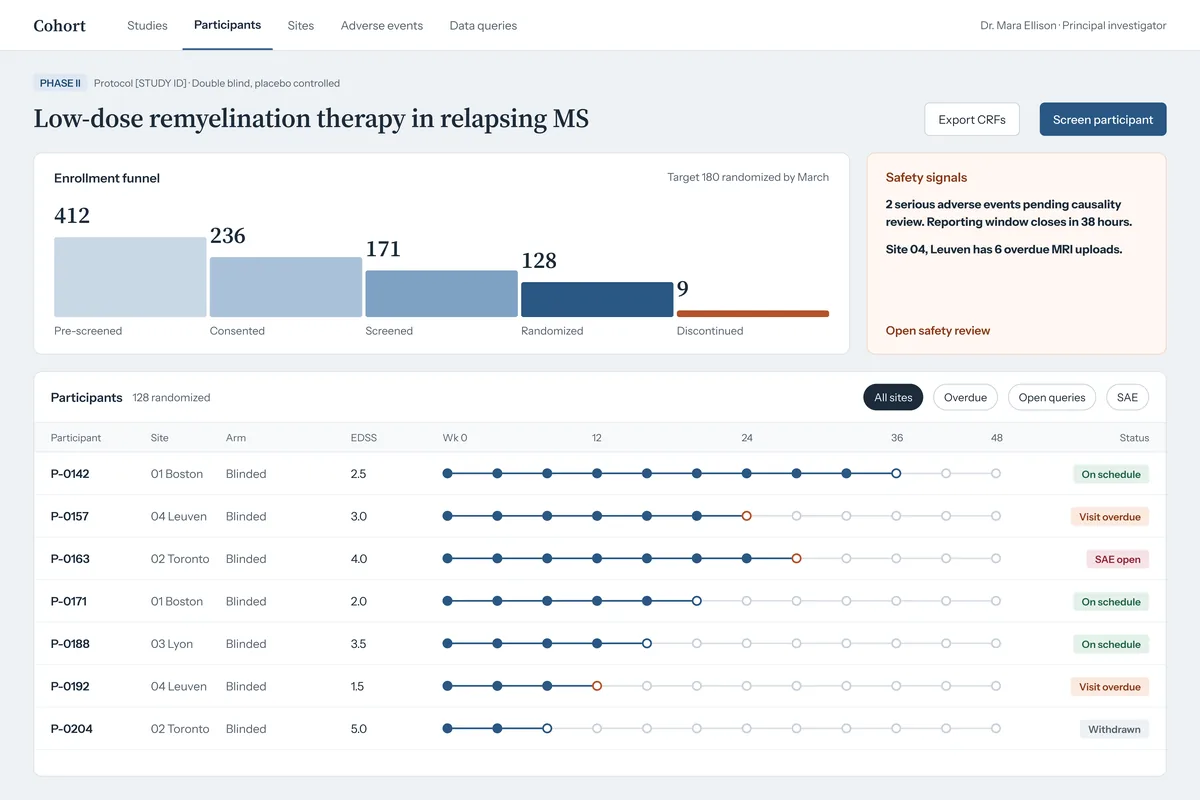Click the 128 randomized count label
The image size is (1200, 800).
[x=171, y=398]
